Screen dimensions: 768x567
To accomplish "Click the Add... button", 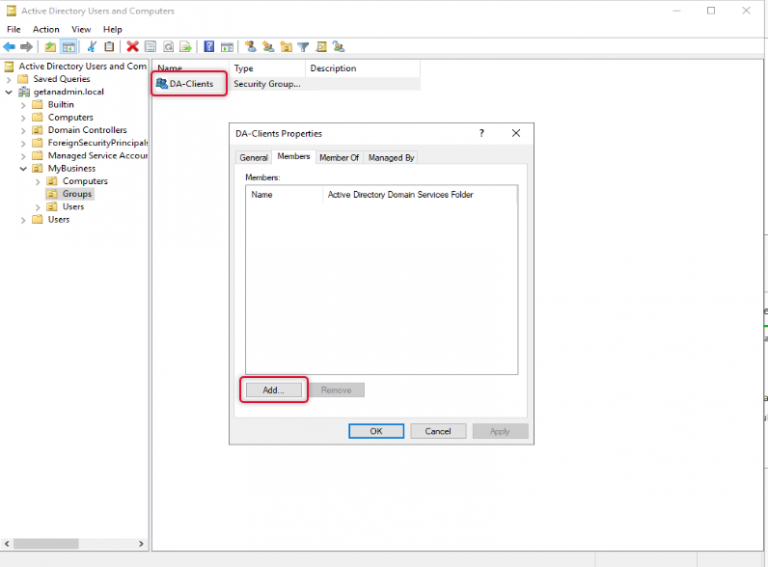I will pos(273,390).
